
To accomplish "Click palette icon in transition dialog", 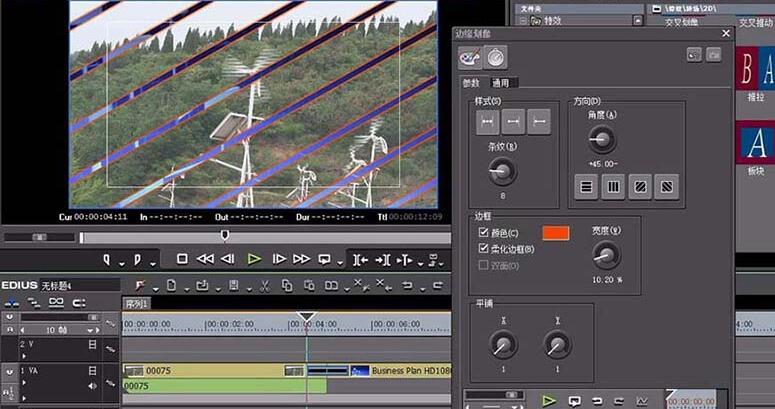I will [x=469, y=57].
